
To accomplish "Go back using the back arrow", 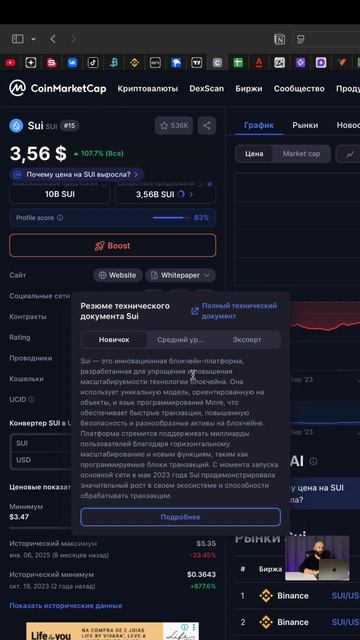I will [x=53, y=39].
